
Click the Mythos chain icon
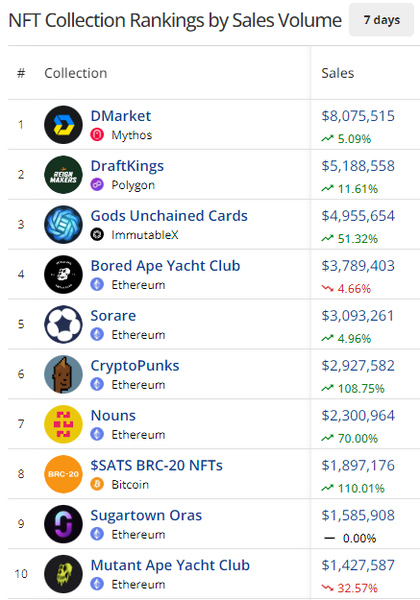pyautogui.click(x=97, y=135)
